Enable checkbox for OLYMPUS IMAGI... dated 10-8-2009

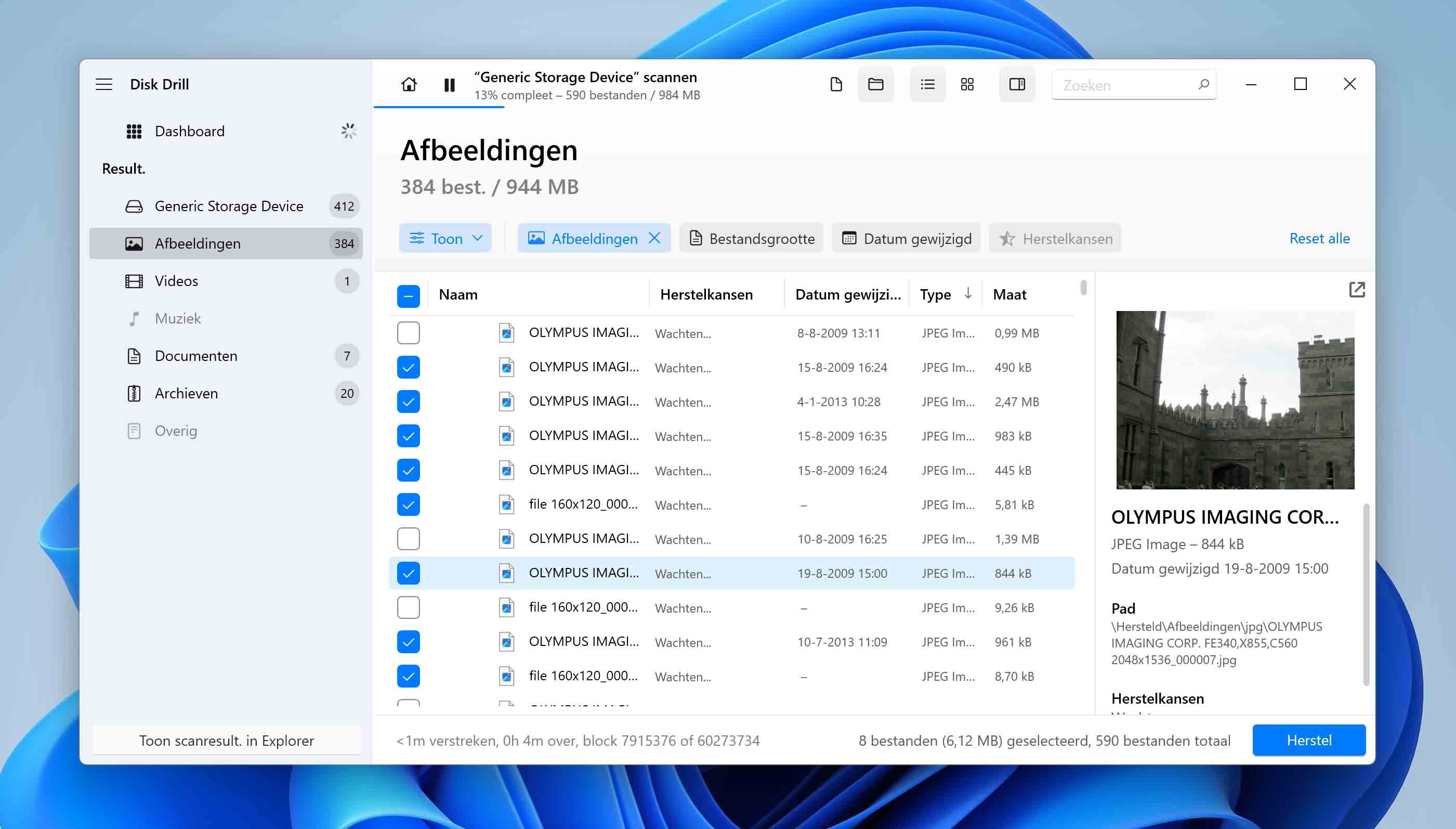coord(408,538)
